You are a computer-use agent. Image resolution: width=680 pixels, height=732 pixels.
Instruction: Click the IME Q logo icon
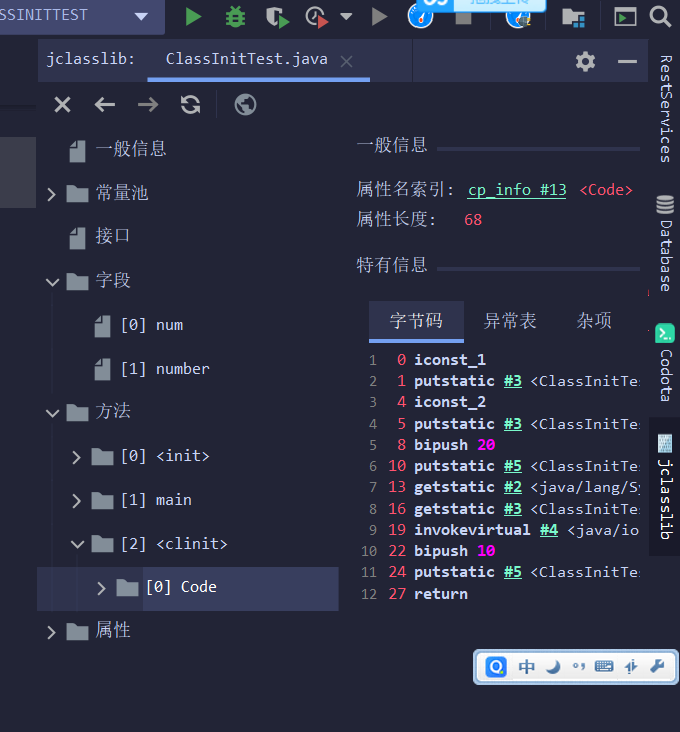(496, 667)
